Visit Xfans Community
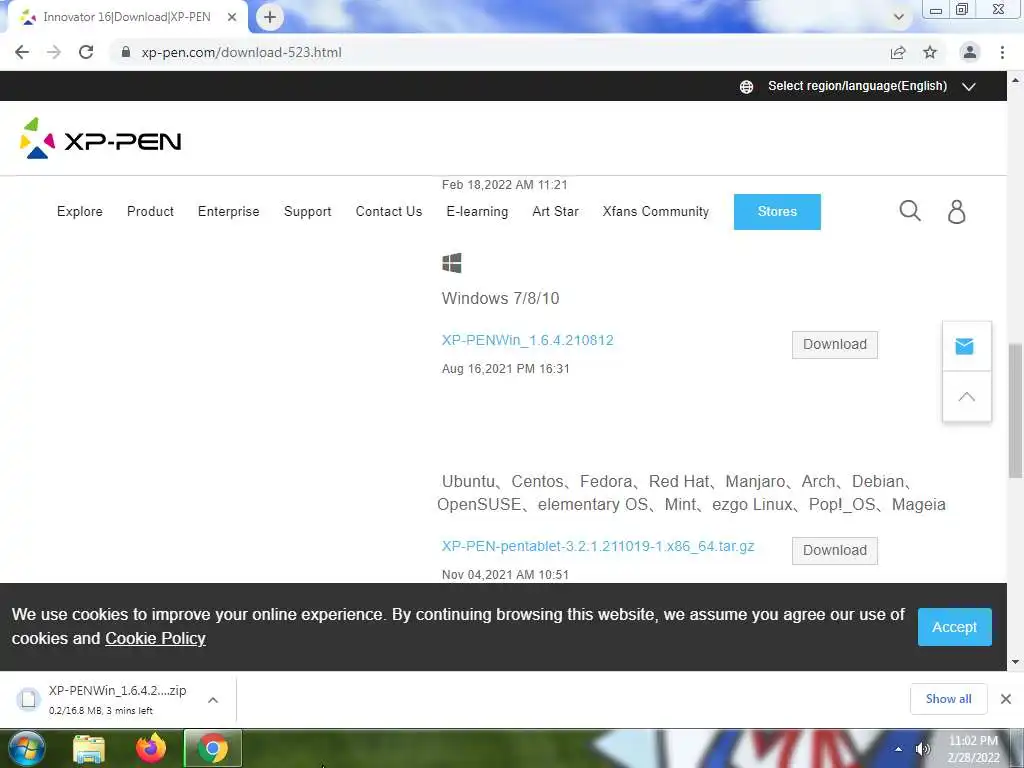The width and height of the screenshot is (1024, 768). 656,212
